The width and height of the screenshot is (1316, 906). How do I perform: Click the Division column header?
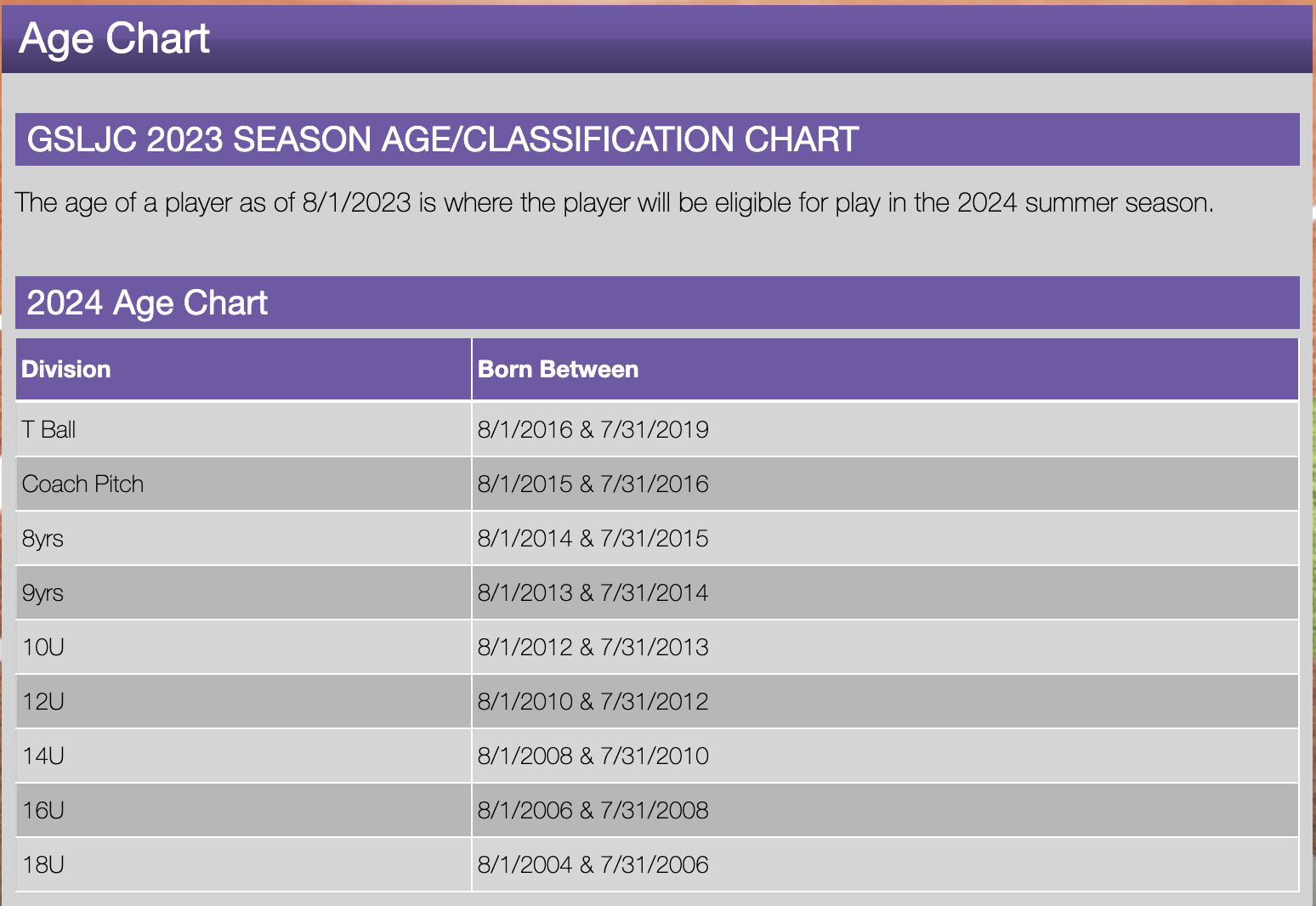[66, 369]
